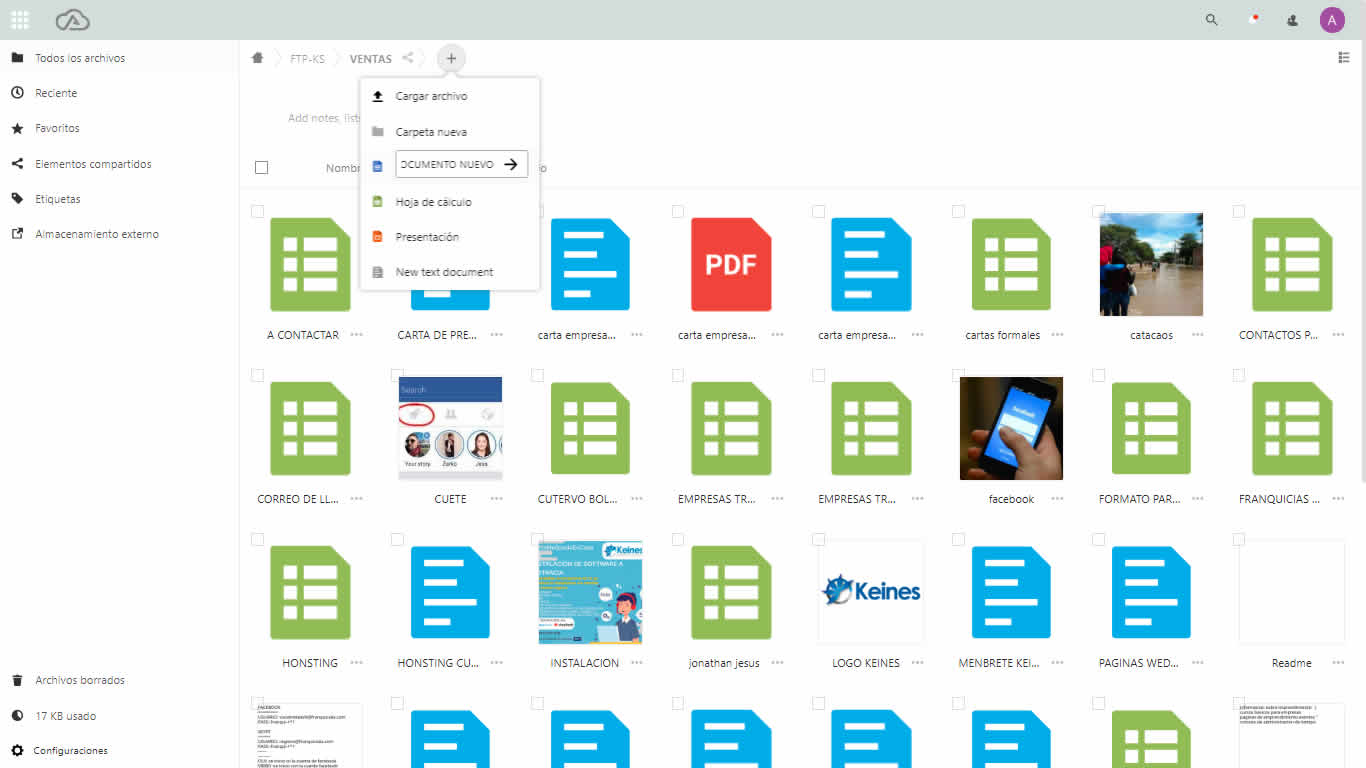Open more options for cartas formales
Viewport: 1366px width, 768px height.
(1057, 335)
